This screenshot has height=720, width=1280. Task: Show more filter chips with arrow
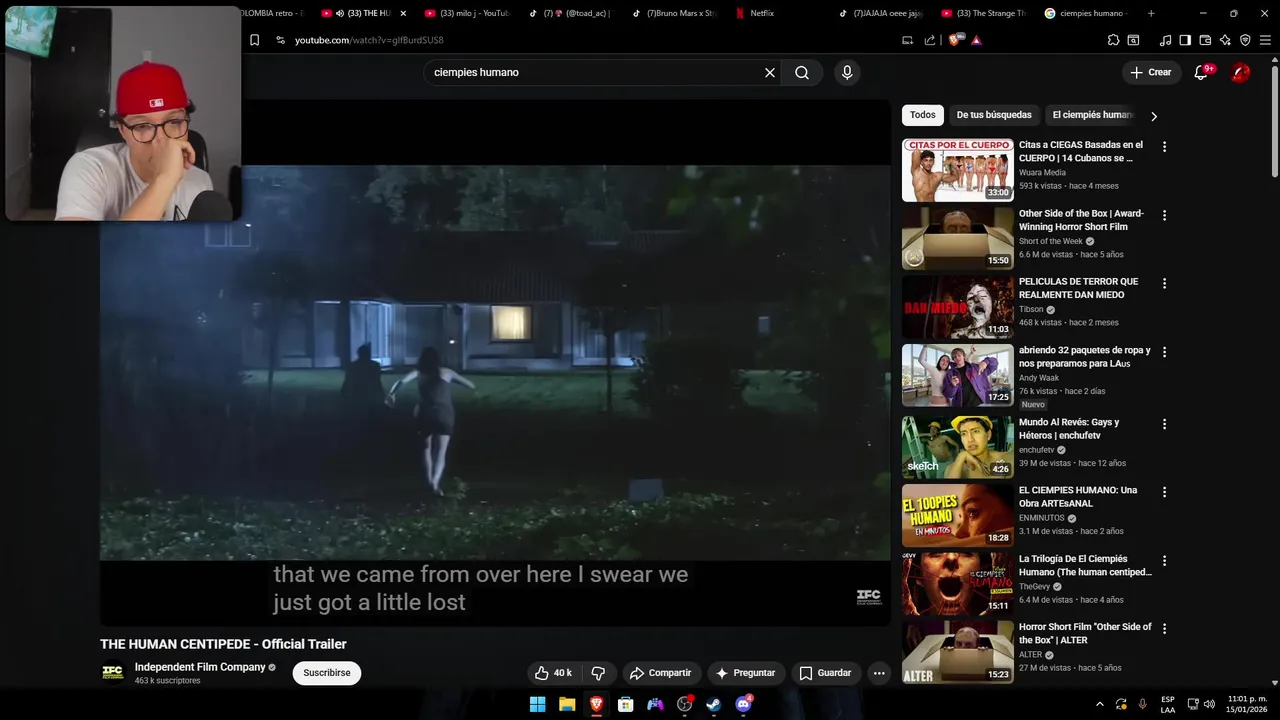[1153, 116]
